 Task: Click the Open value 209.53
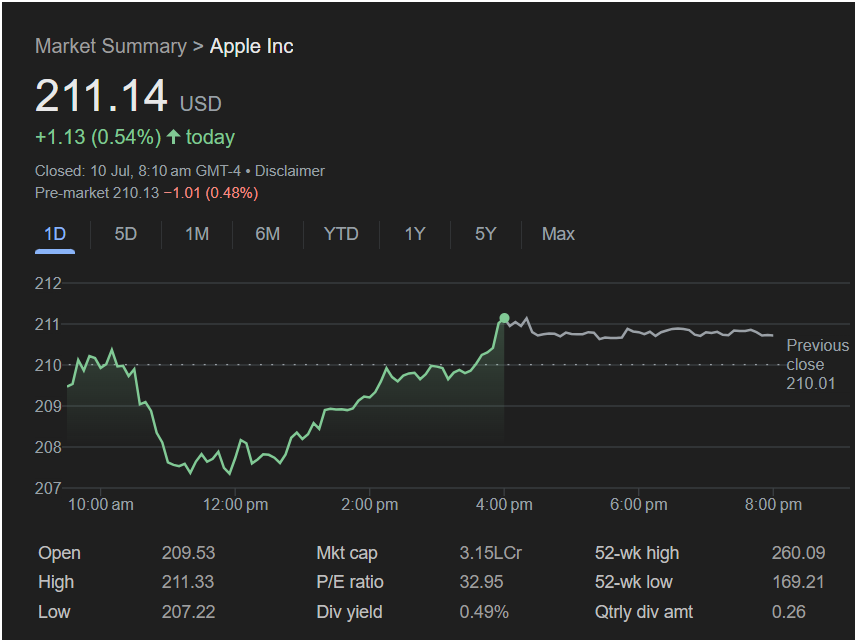point(188,553)
